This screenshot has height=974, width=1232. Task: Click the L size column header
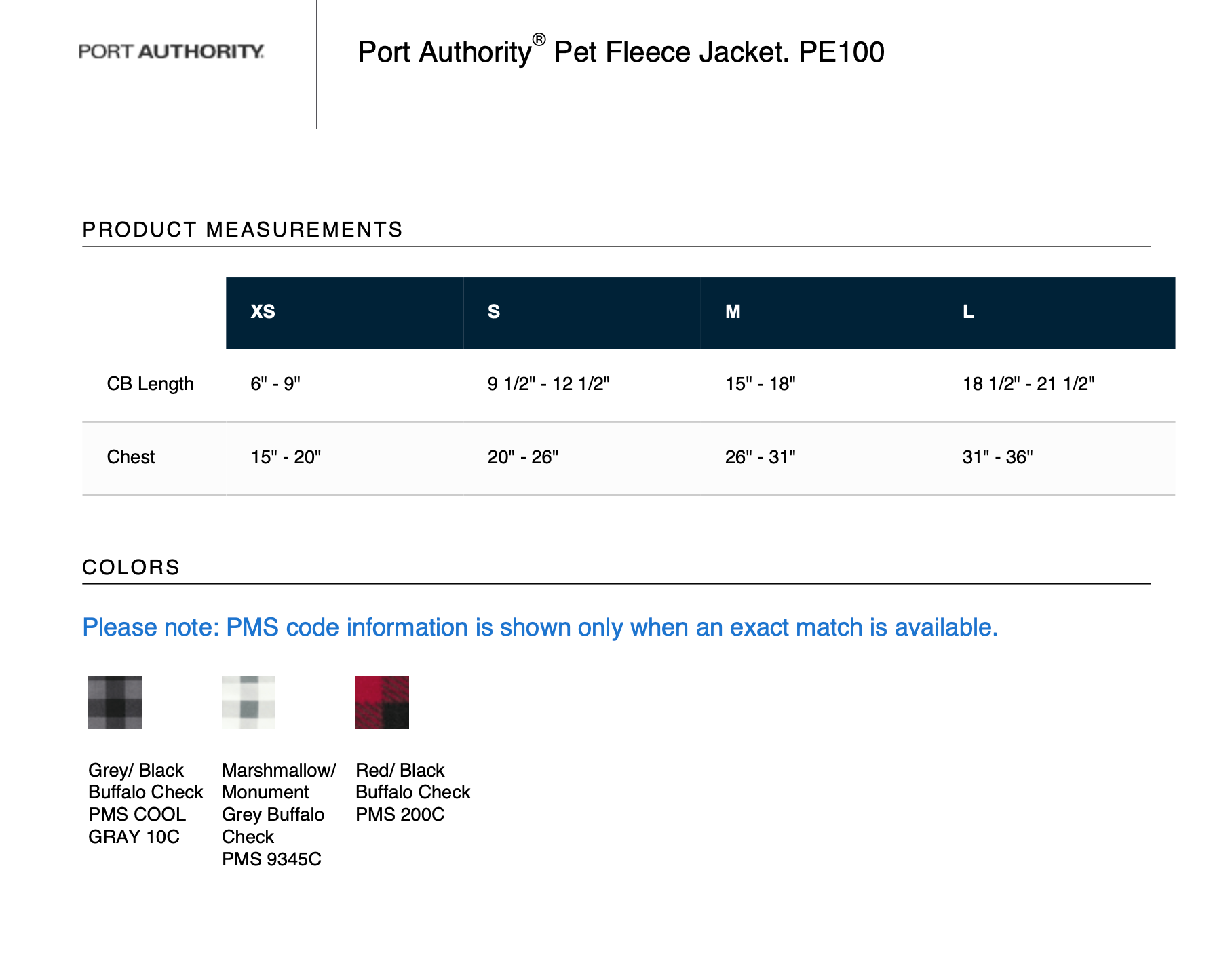[x=968, y=312]
